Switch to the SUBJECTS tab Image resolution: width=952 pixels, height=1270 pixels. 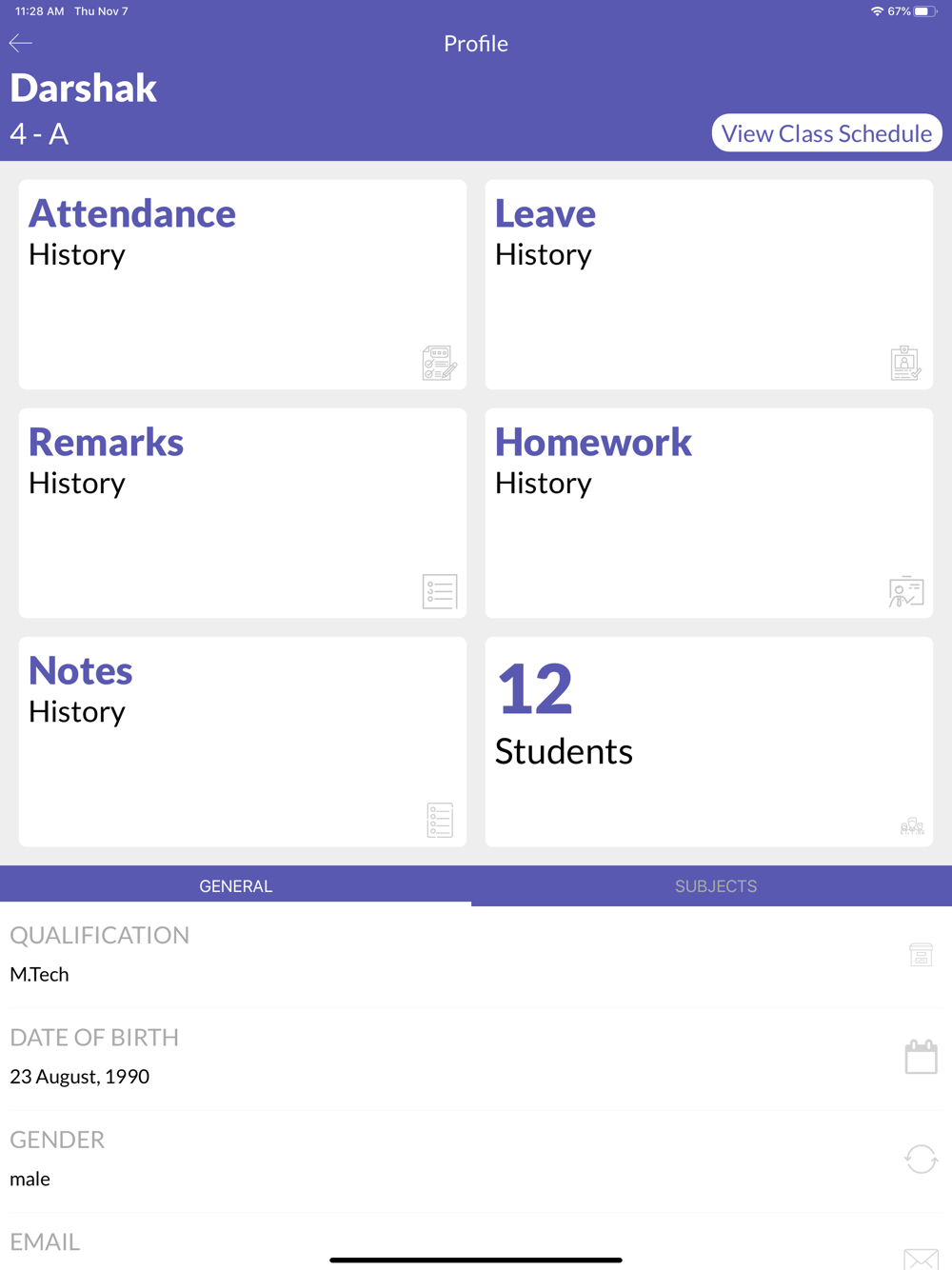tap(716, 886)
